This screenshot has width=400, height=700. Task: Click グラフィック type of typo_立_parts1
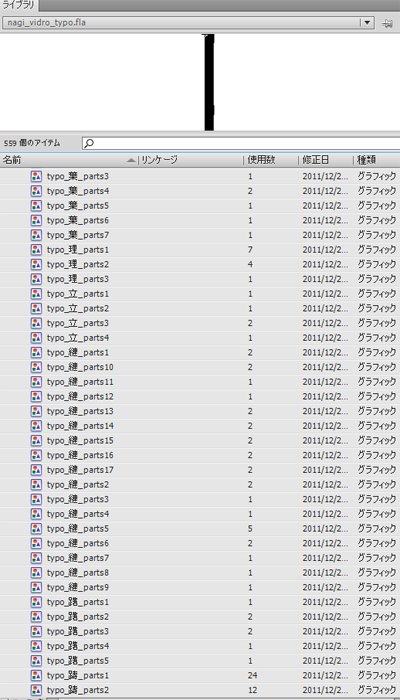pyautogui.click(x=377, y=294)
